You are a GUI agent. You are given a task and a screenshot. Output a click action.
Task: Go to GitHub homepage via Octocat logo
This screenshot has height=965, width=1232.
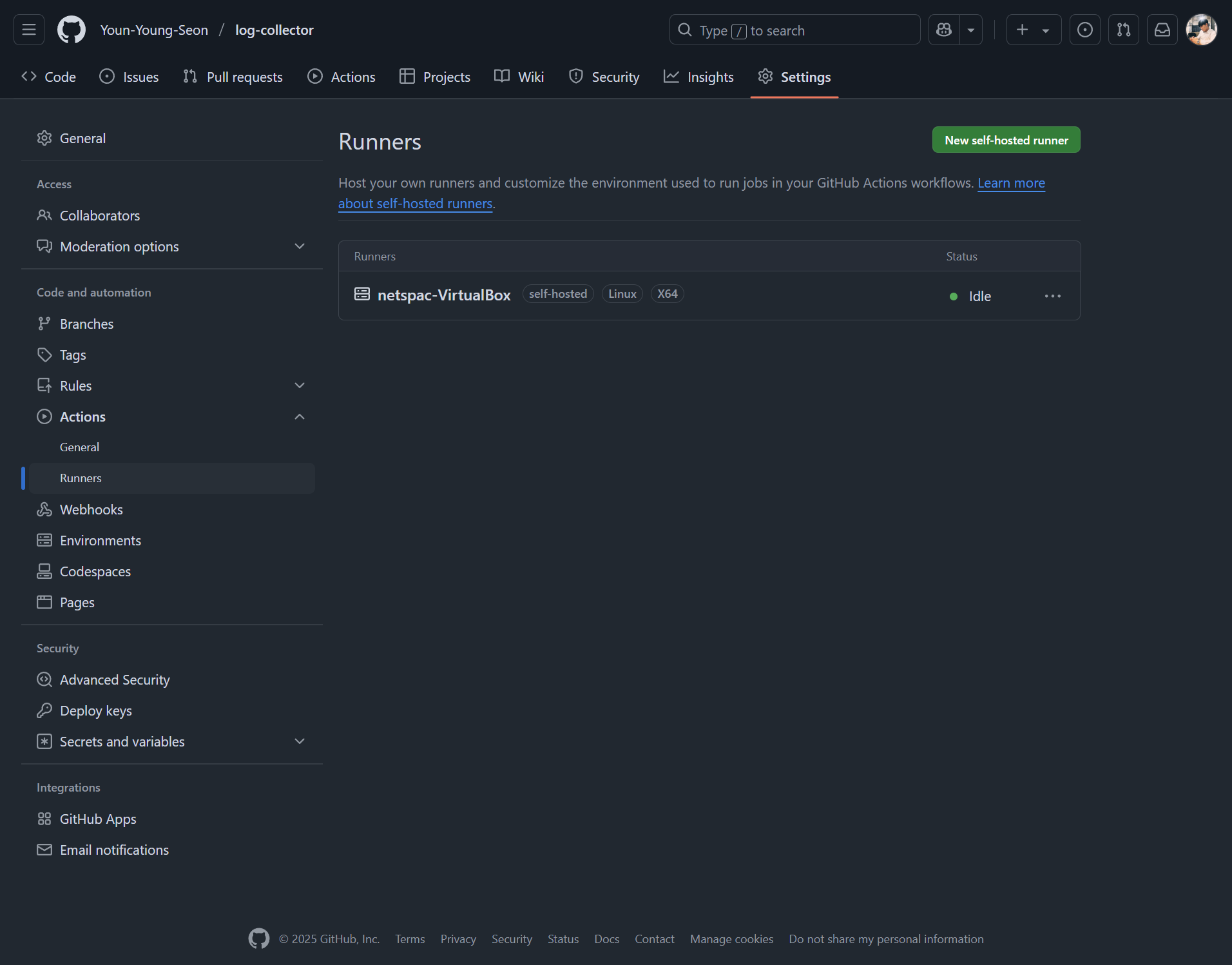pyautogui.click(x=72, y=30)
